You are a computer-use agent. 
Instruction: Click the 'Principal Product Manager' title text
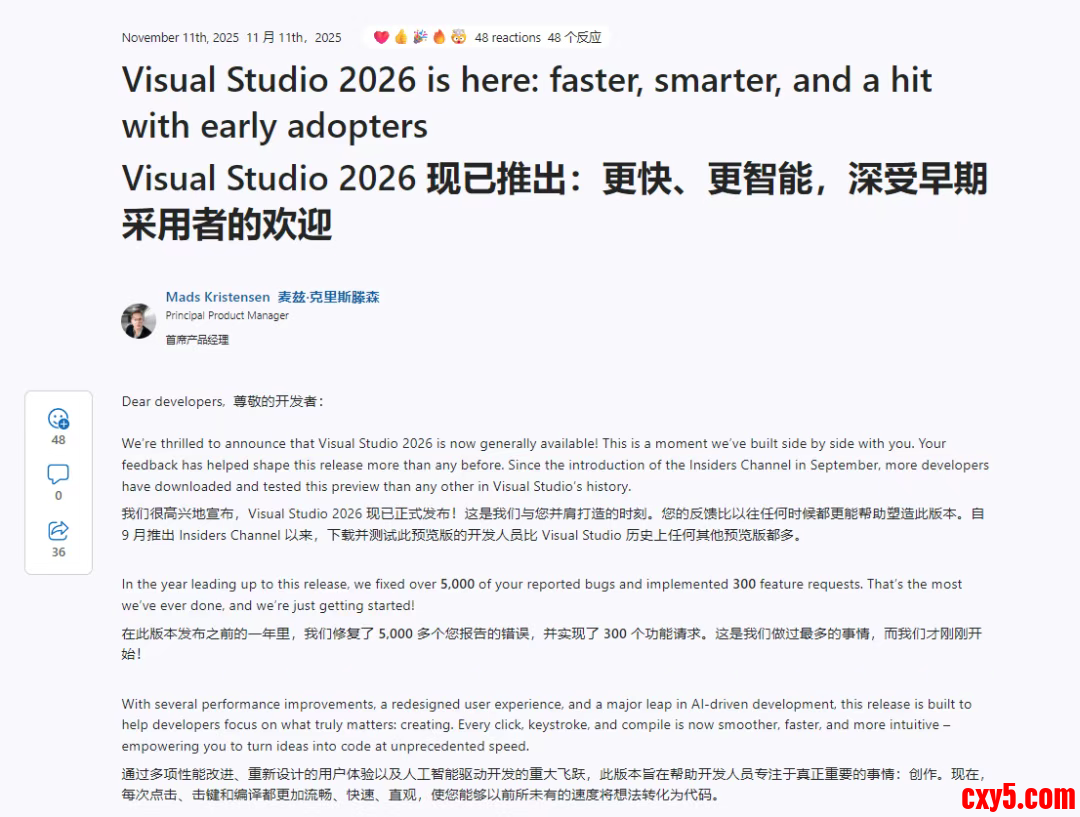click(x=227, y=316)
